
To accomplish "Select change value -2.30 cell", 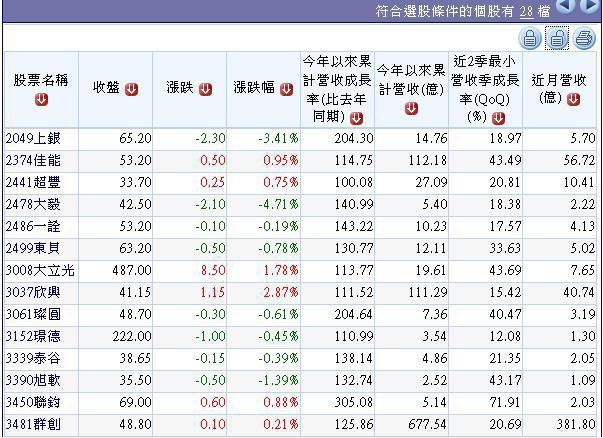I will [x=190, y=138].
